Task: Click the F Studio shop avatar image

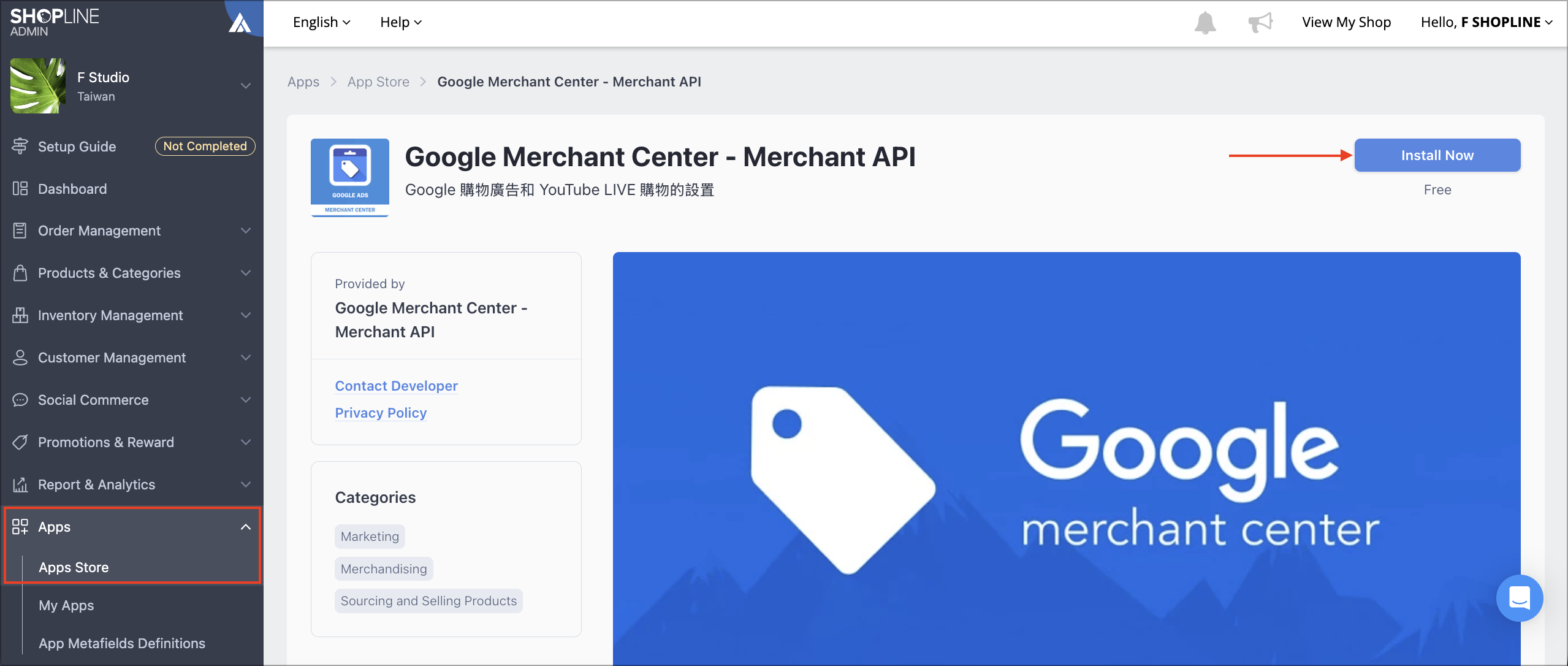Action: [x=38, y=86]
